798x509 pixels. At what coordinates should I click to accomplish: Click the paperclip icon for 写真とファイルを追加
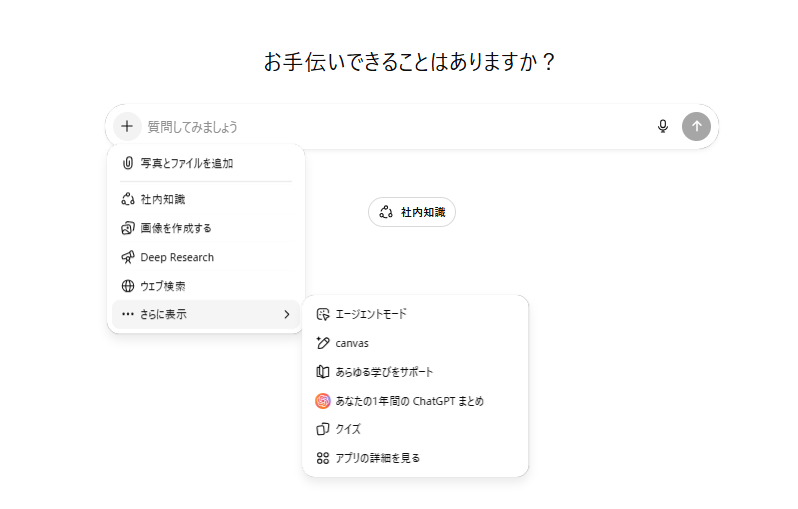(x=128, y=163)
